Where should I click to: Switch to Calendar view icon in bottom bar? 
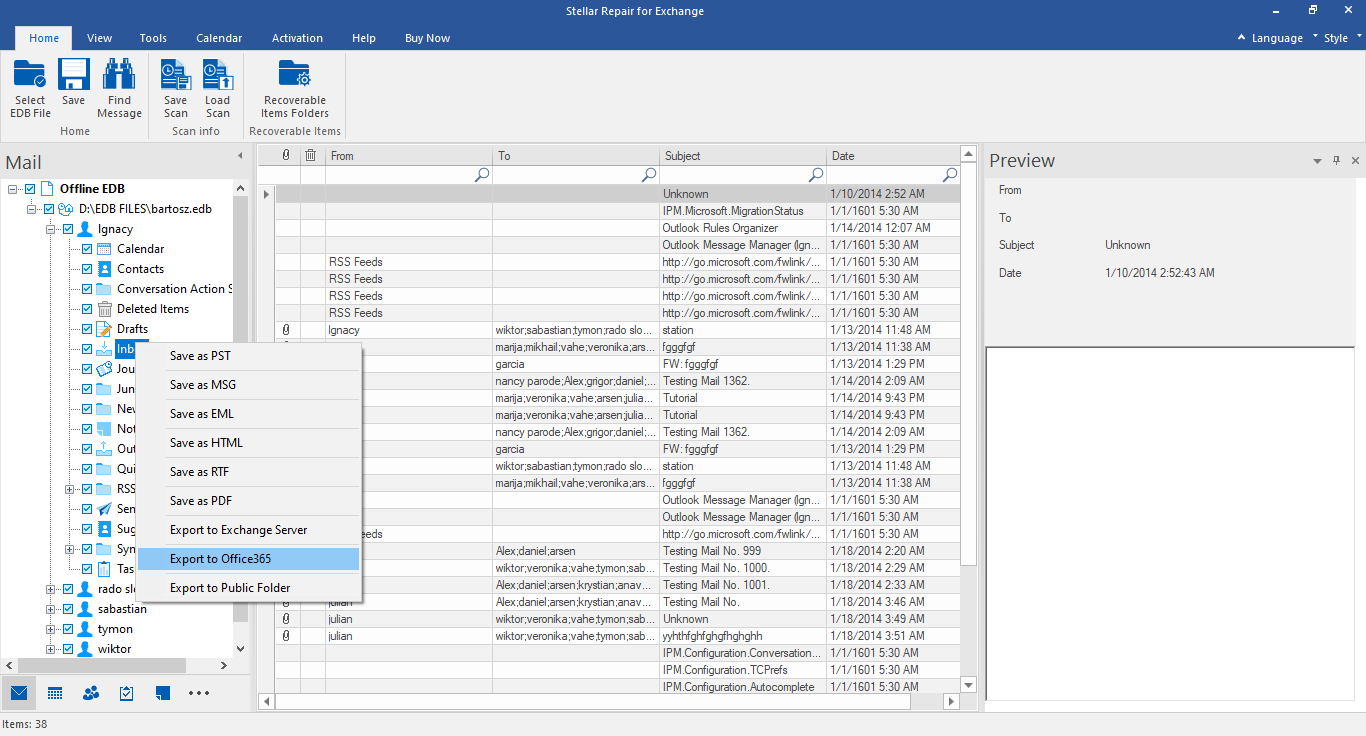coord(55,693)
